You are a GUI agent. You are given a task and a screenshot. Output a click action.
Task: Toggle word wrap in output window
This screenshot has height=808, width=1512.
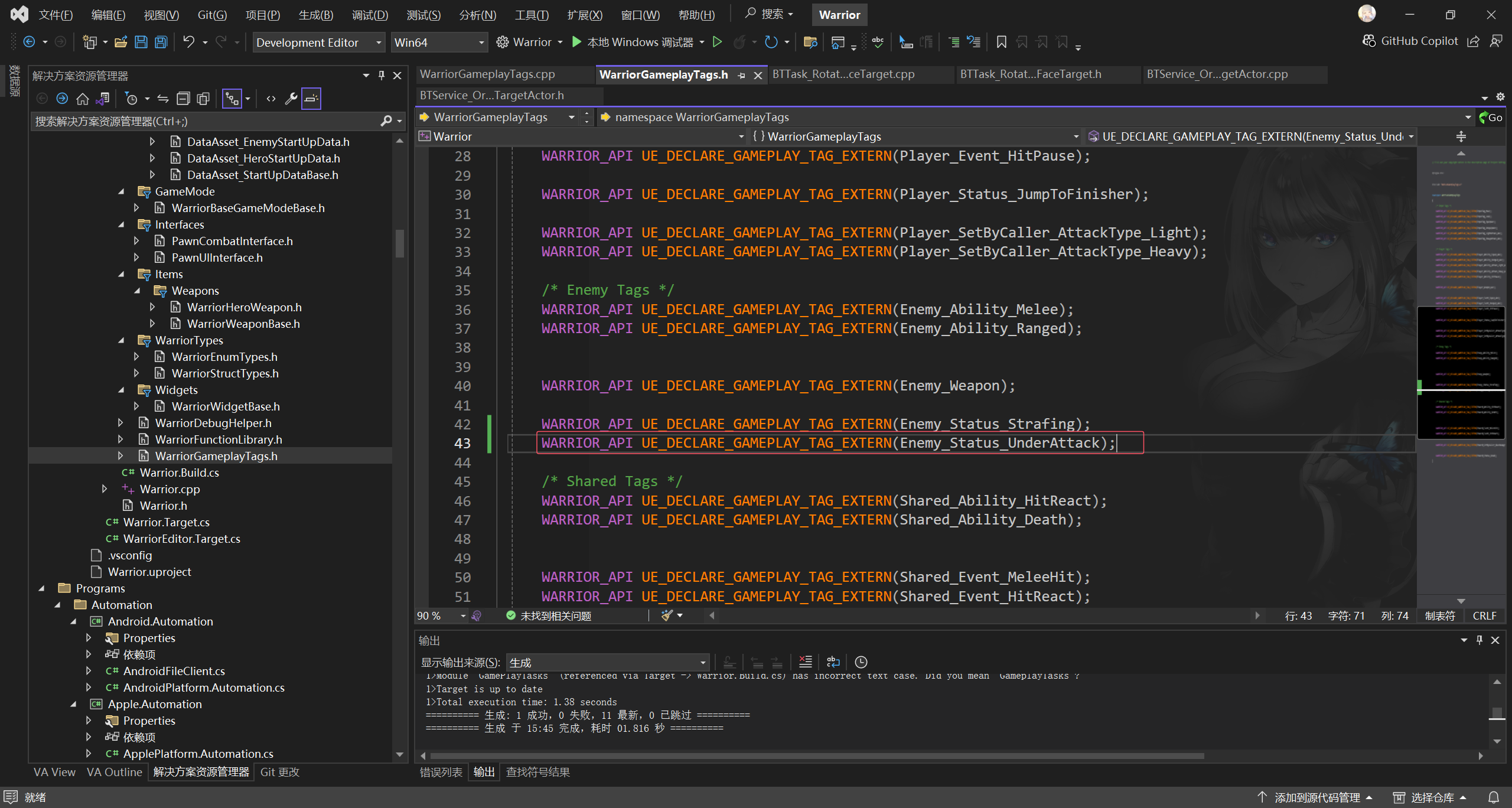click(x=833, y=662)
